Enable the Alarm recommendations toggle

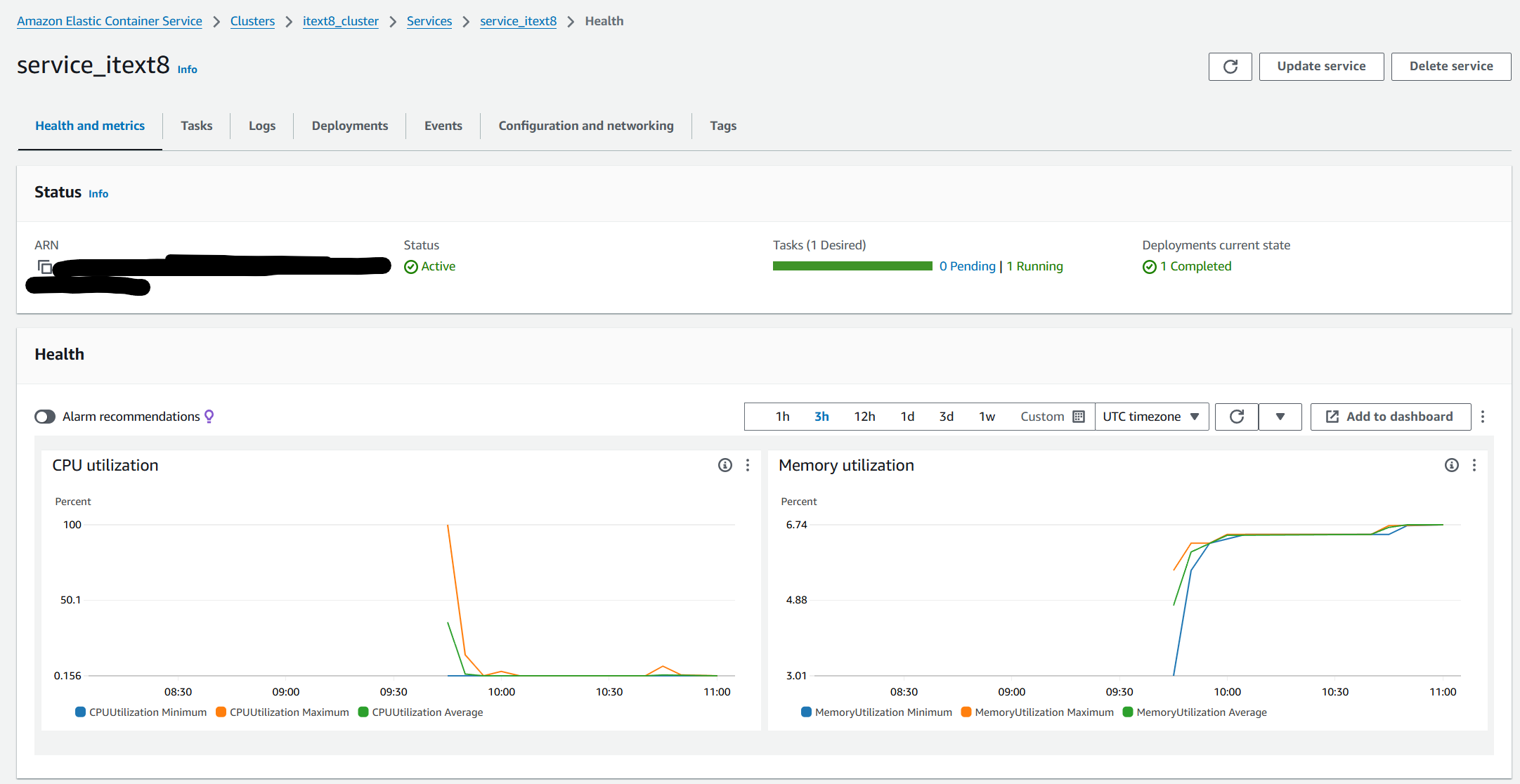coord(45,417)
